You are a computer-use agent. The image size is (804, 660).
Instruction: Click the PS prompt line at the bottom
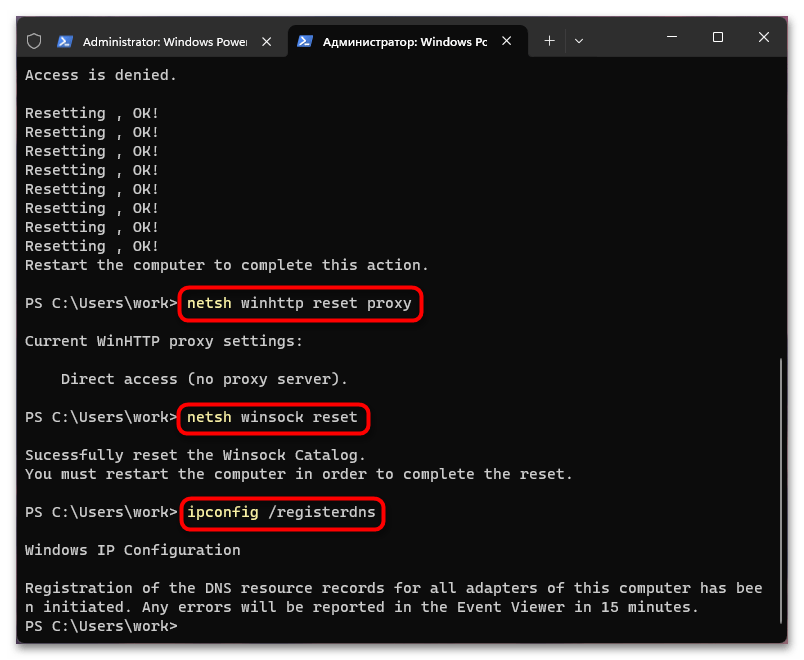click(x=100, y=625)
